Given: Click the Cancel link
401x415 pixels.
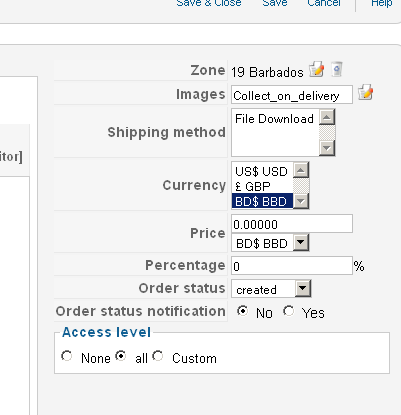Looking at the screenshot, I should click(324, 3).
